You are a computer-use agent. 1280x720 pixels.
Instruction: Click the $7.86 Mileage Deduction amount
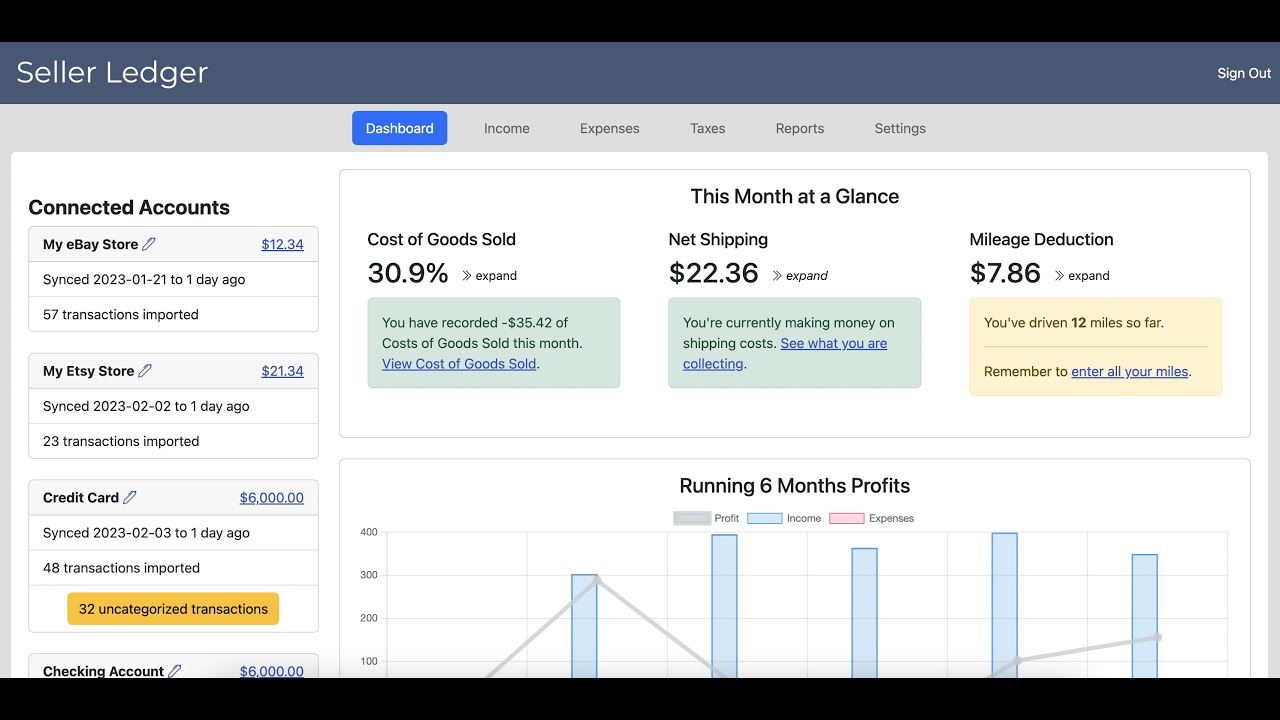1005,273
